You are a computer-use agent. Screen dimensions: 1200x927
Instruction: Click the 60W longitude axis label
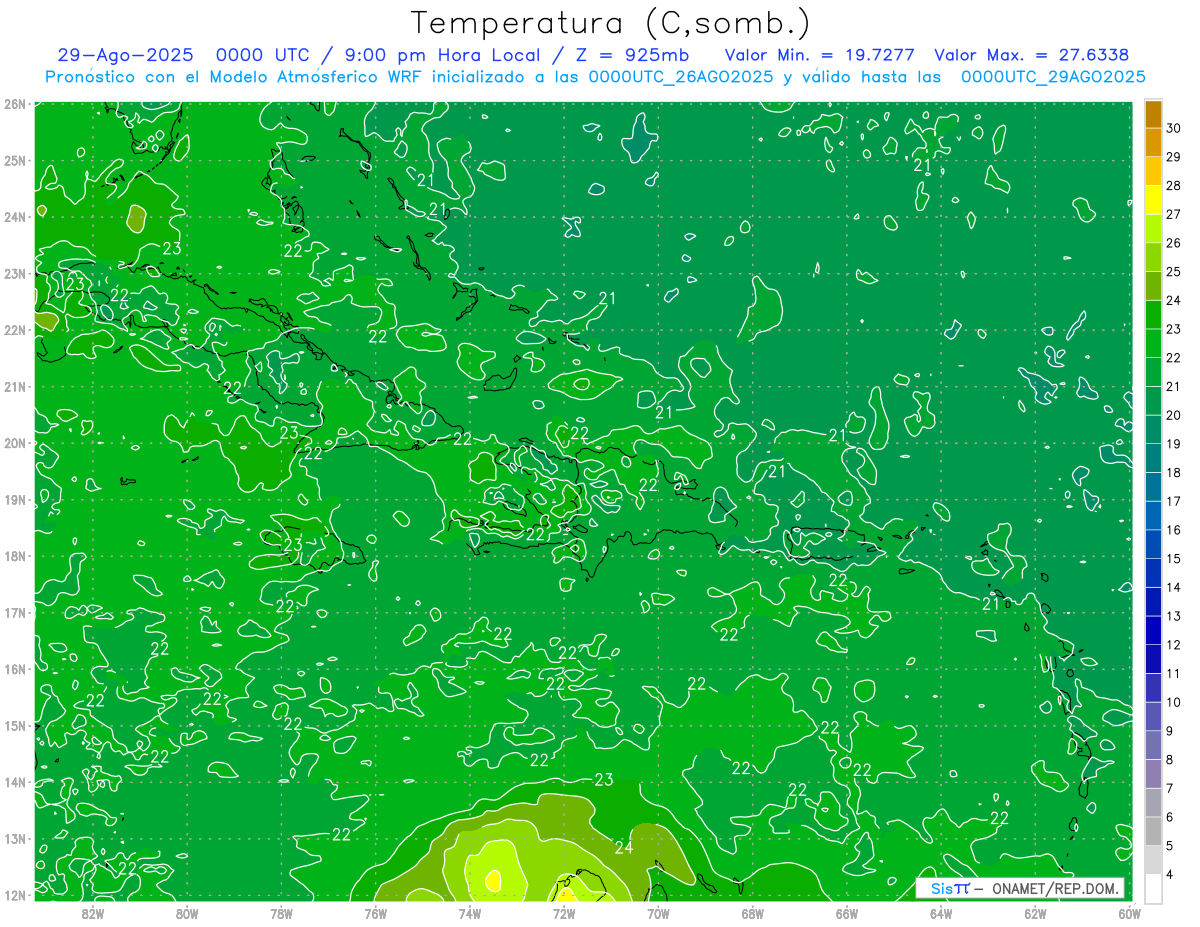pyautogui.click(x=1129, y=912)
